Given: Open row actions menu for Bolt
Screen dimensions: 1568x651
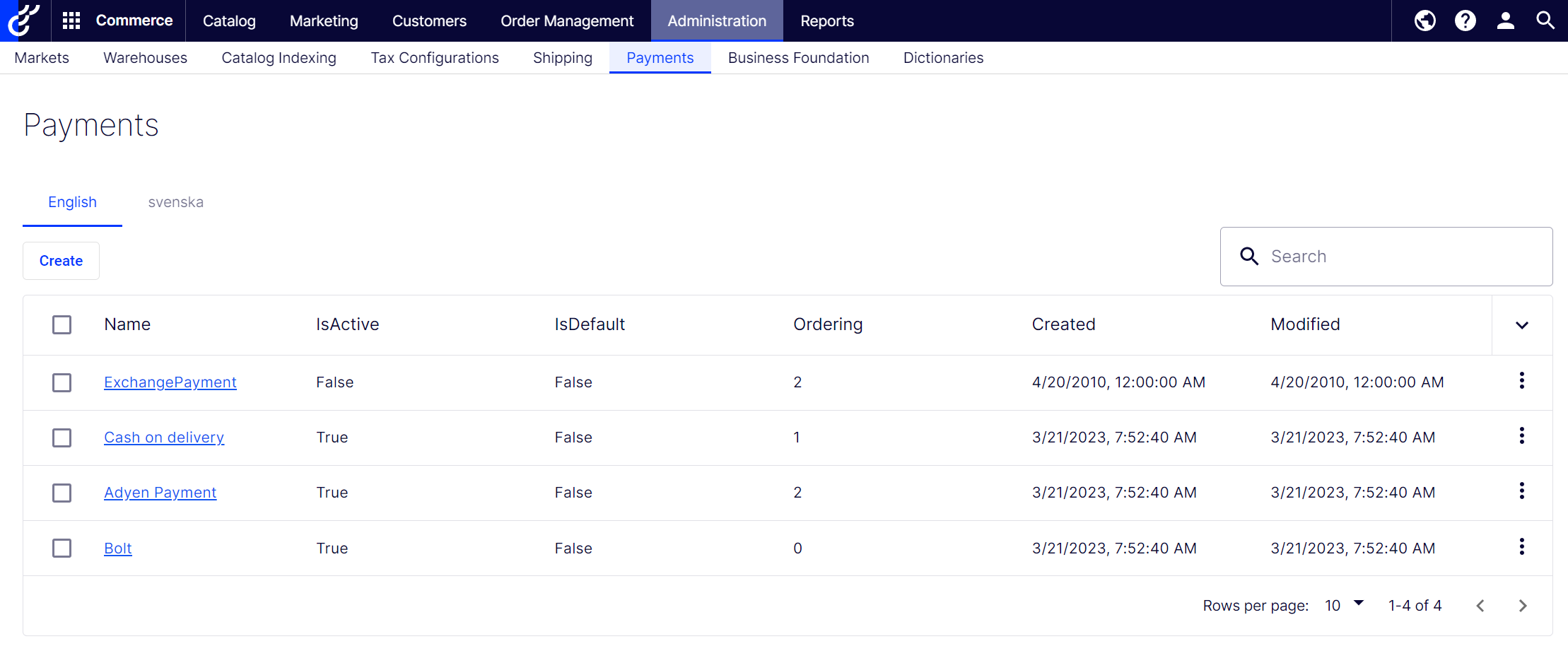Looking at the screenshot, I should pos(1521,546).
